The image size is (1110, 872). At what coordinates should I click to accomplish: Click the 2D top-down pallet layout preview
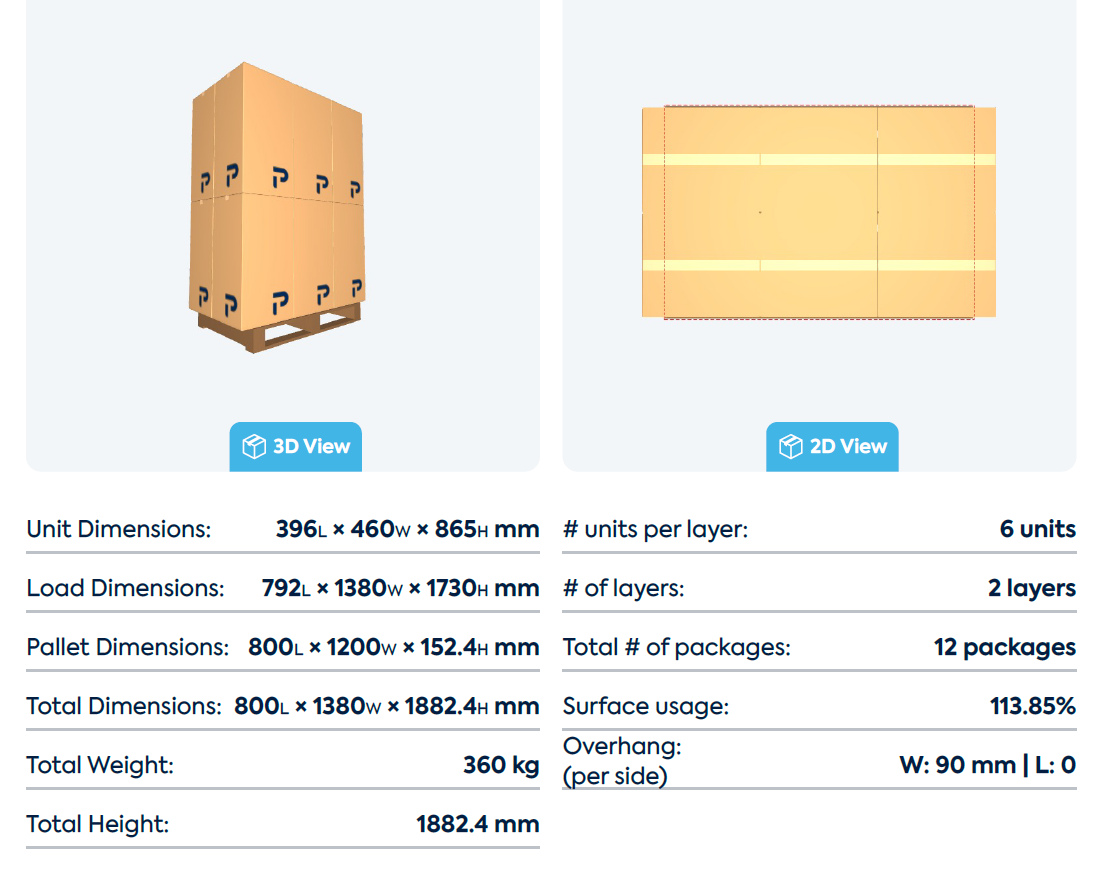coord(819,212)
